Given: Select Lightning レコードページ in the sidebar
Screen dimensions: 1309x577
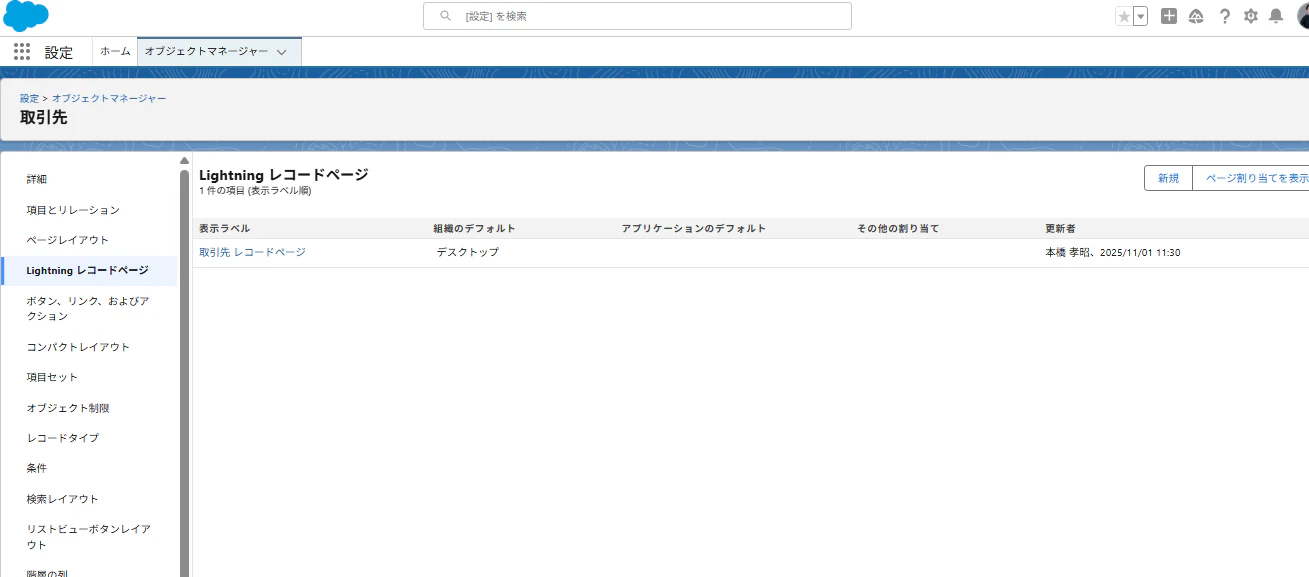Looking at the screenshot, I should [90, 271].
